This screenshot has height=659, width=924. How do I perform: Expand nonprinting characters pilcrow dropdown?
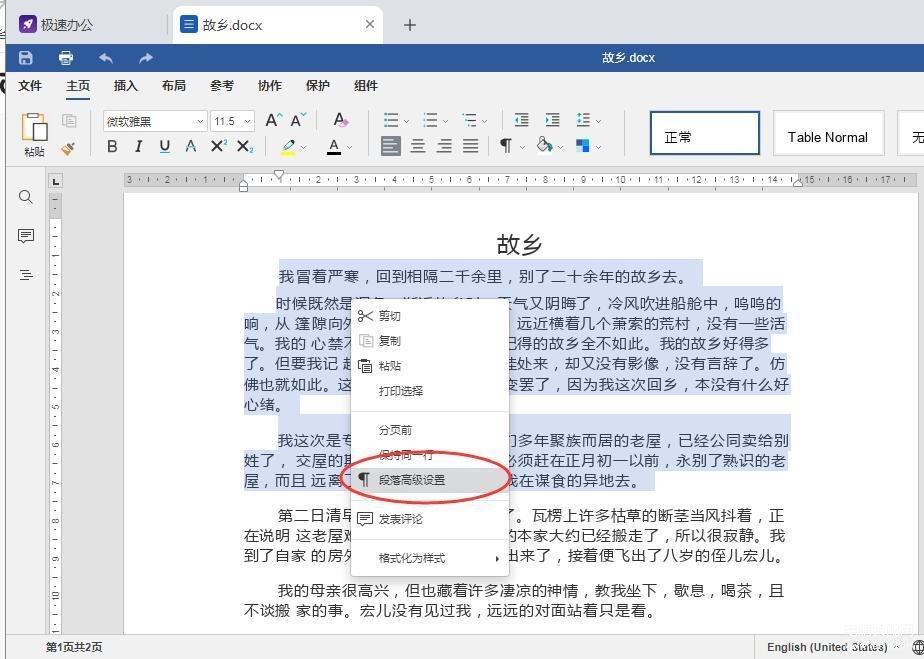coord(522,147)
